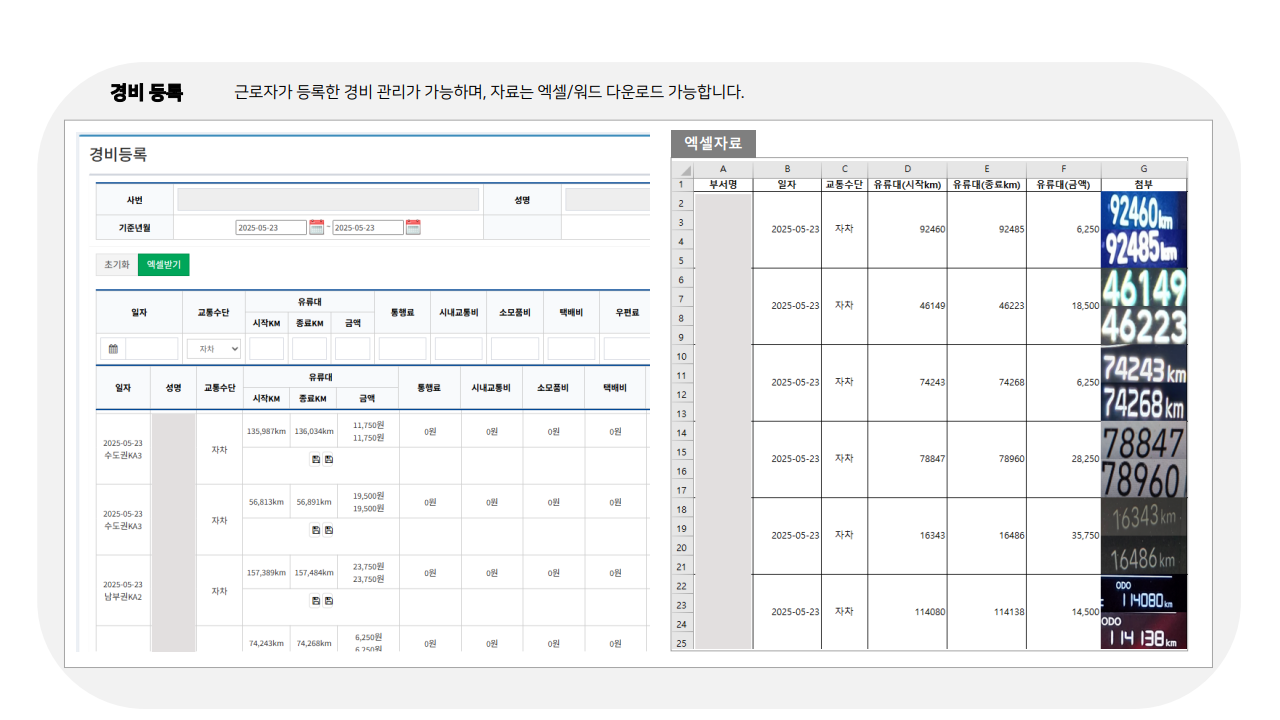This screenshot has width=1280, height=720.
Task: Select the 첨부 column header G
Action: point(1143,168)
